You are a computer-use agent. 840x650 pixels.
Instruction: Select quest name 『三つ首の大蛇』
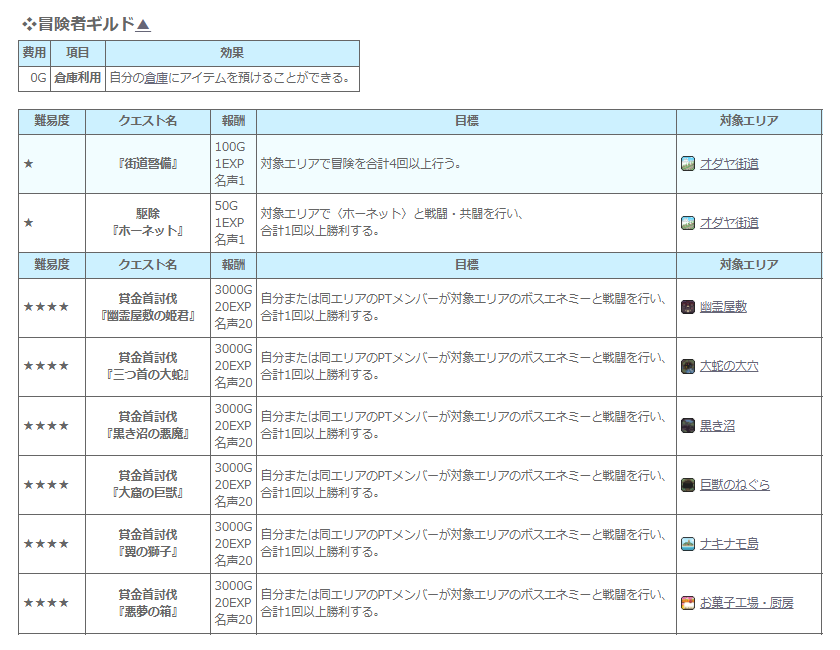coord(148,375)
